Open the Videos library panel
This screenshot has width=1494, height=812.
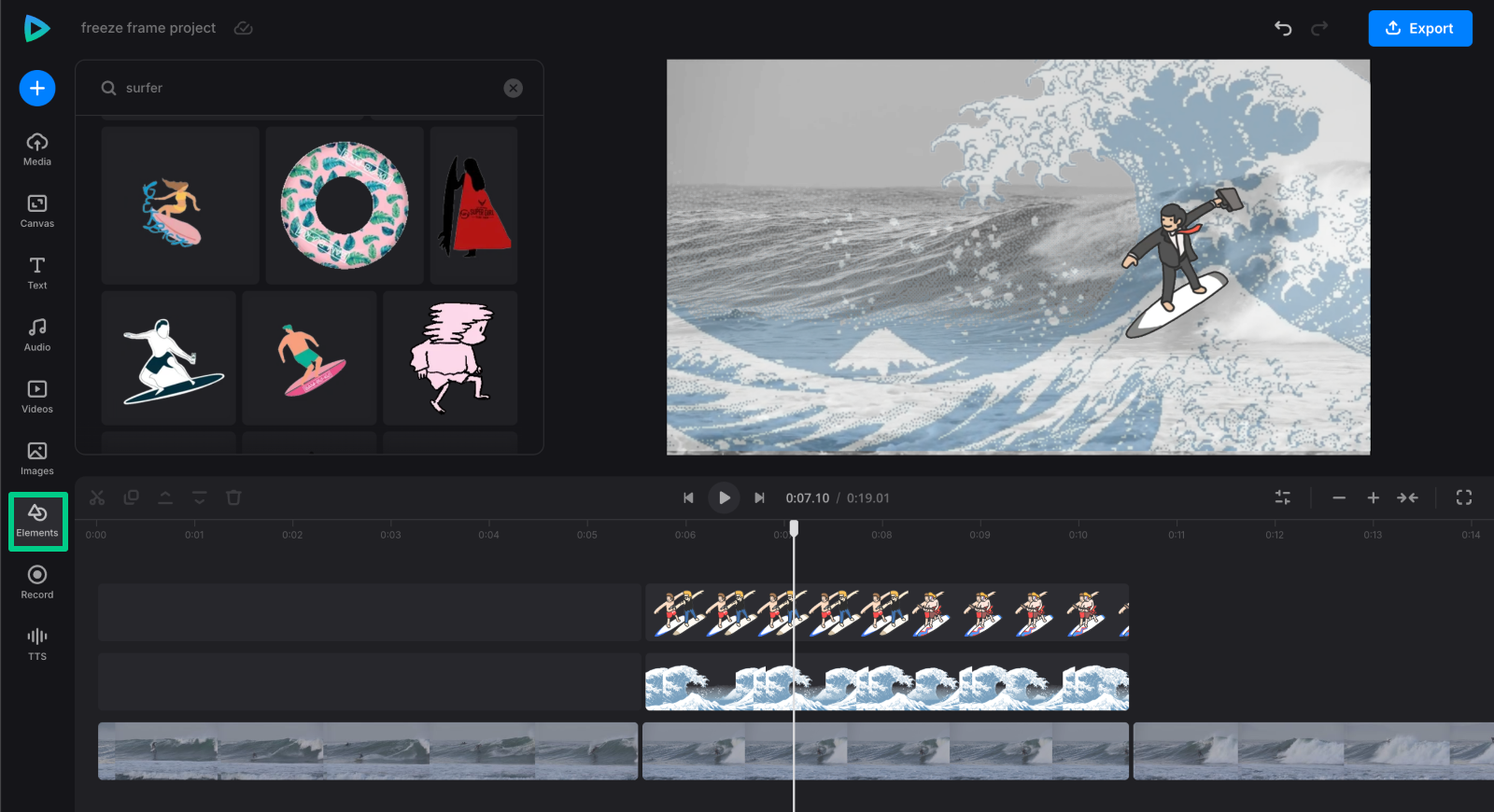tap(37, 397)
